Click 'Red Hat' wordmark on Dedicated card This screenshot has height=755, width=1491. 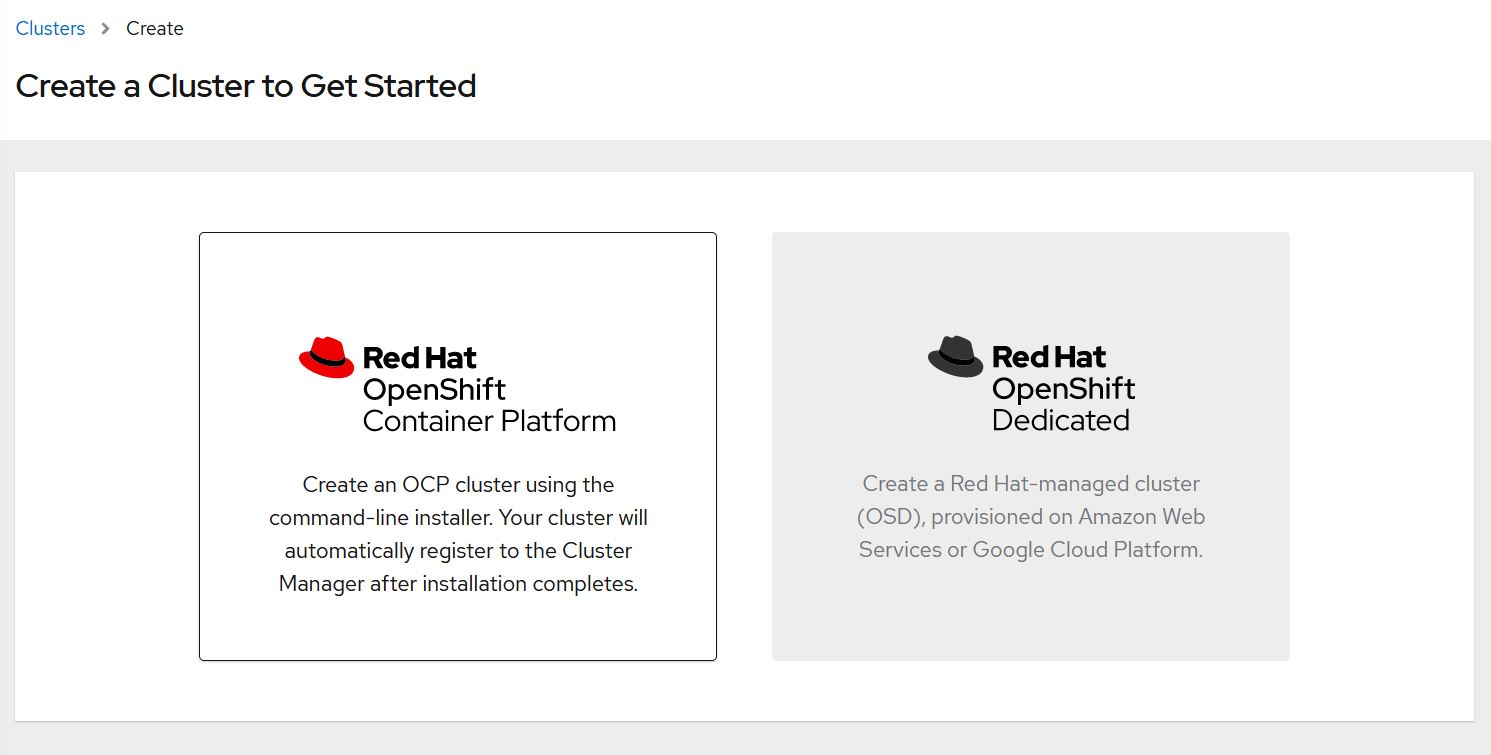tap(1048, 357)
